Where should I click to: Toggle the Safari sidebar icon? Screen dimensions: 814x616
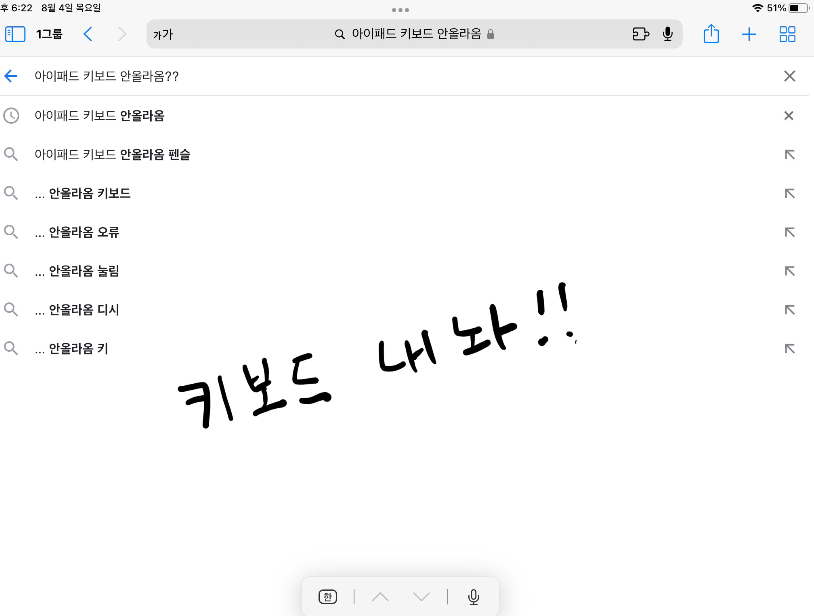[x=15, y=34]
